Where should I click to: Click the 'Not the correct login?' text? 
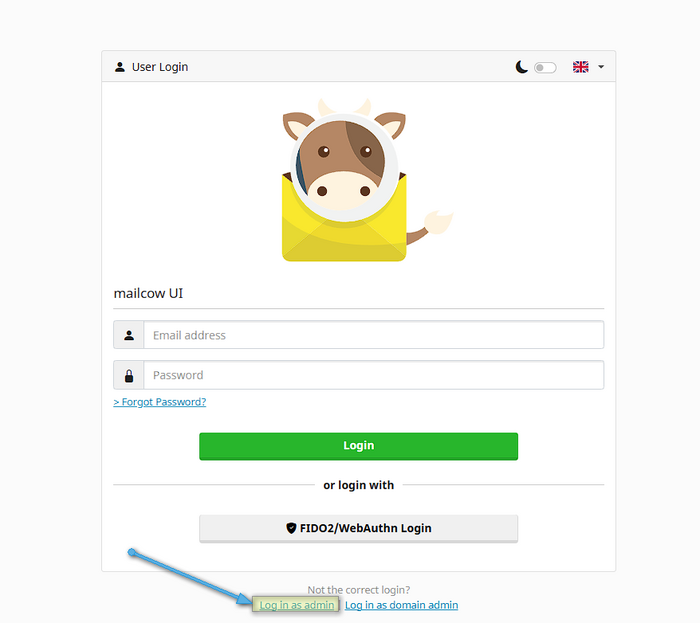pos(358,590)
